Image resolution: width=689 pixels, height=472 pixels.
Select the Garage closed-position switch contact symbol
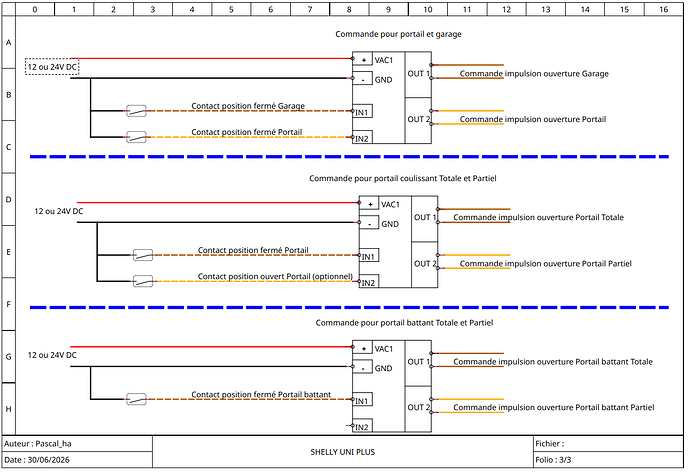tap(136, 111)
